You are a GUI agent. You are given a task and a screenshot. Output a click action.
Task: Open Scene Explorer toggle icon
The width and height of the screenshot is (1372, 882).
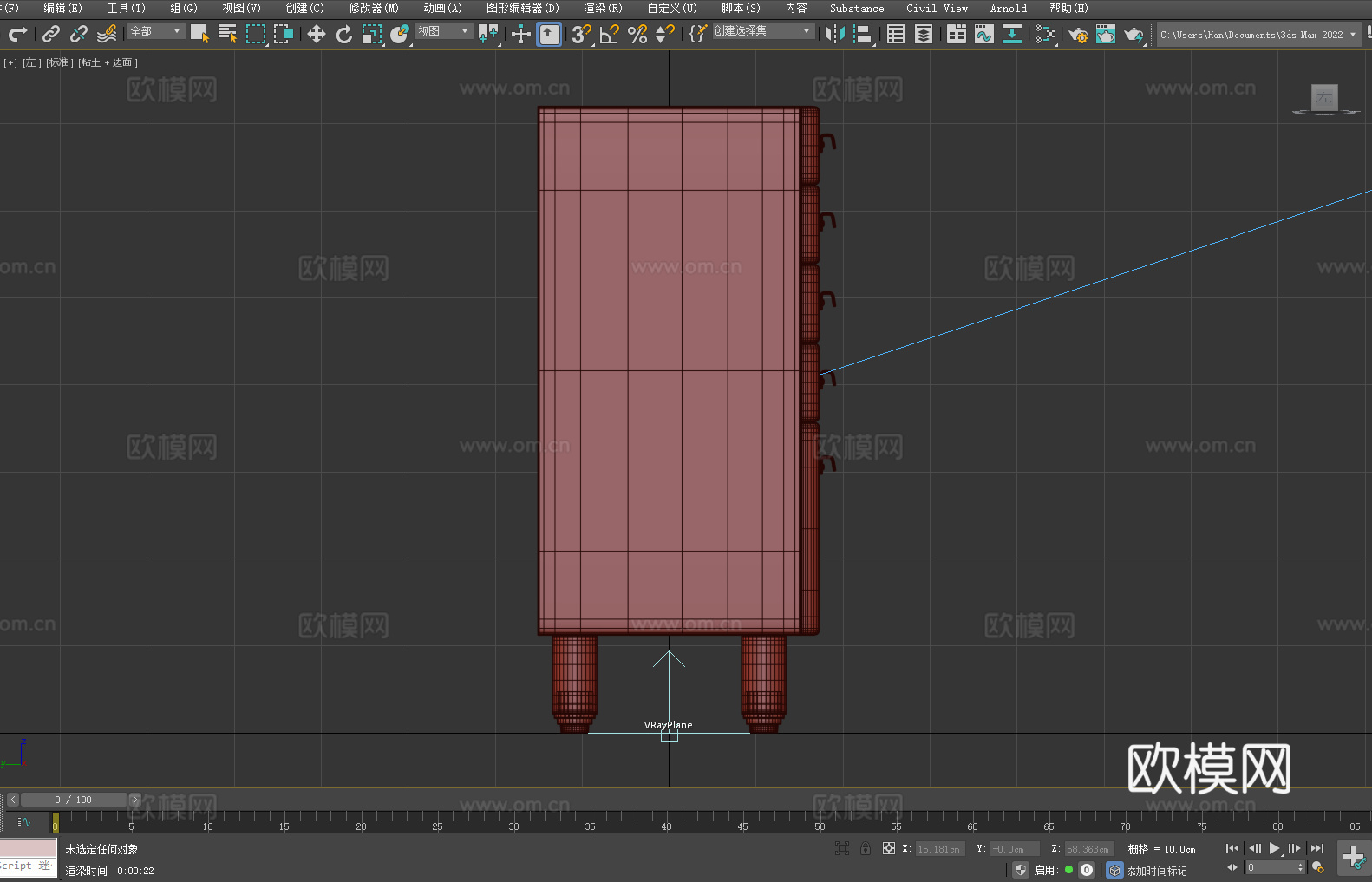pos(896,34)
